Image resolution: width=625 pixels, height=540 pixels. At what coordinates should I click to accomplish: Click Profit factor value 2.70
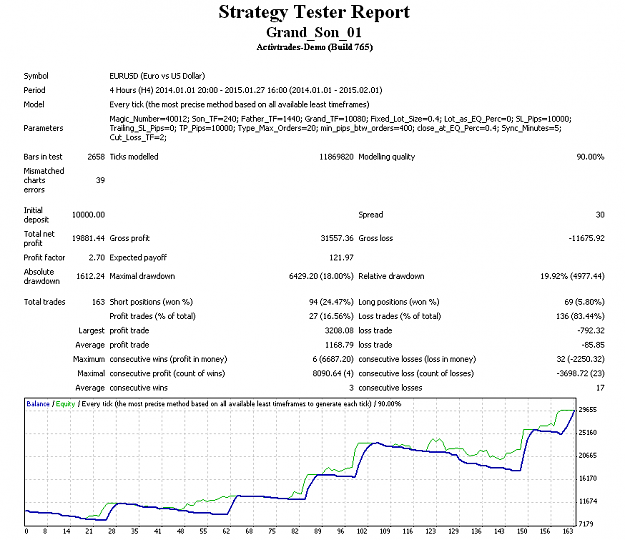[x=96, y=257]
